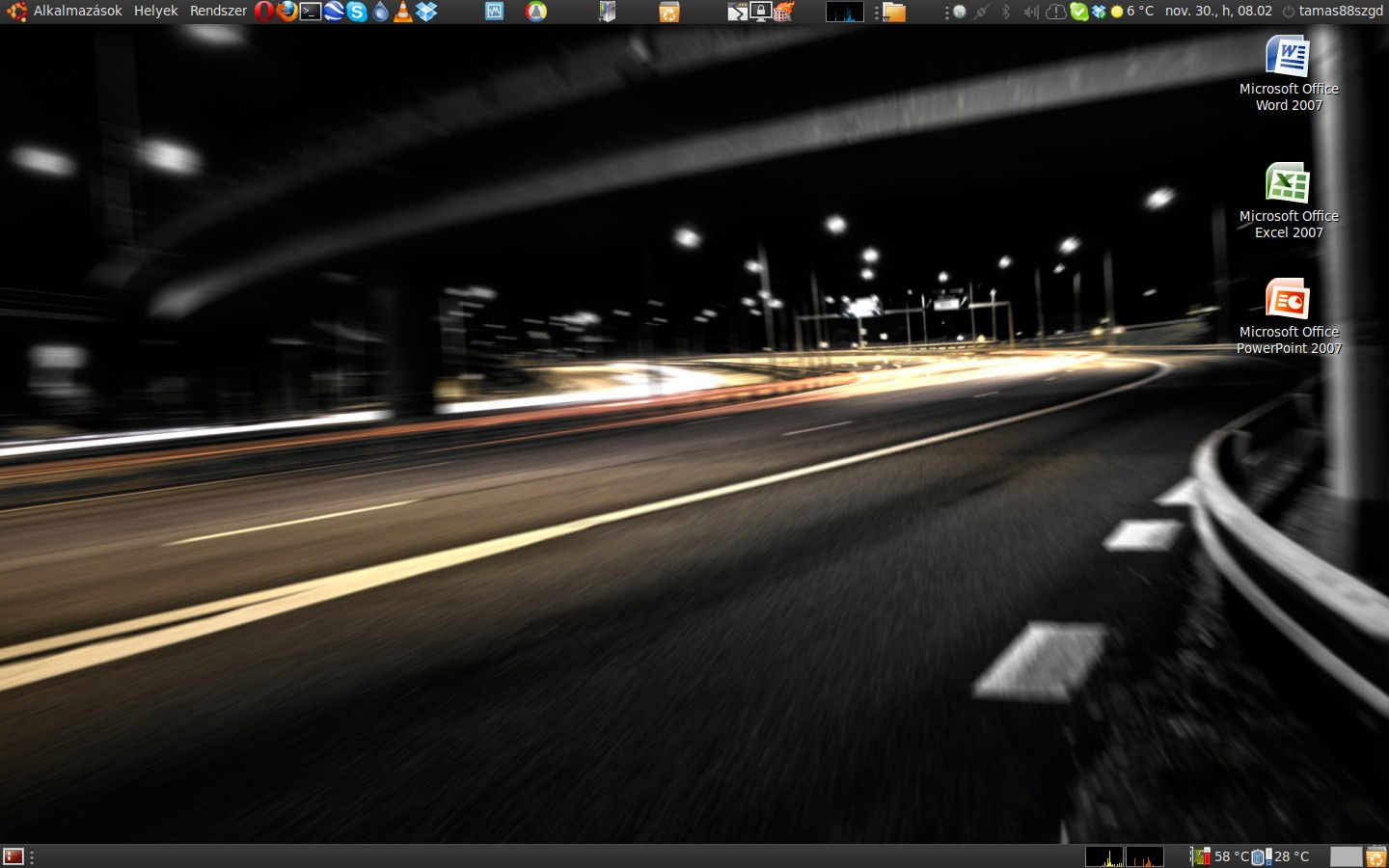Open the Rendszer menu
Image resolution: width=1389 pixels, height=868 pixels.
point(218,11)
